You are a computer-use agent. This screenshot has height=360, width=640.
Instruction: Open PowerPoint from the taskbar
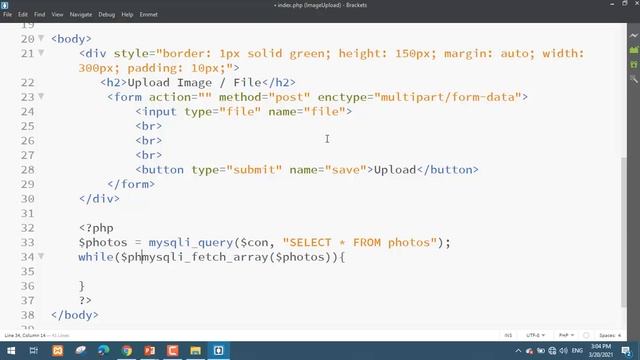[x=149, y=351]
